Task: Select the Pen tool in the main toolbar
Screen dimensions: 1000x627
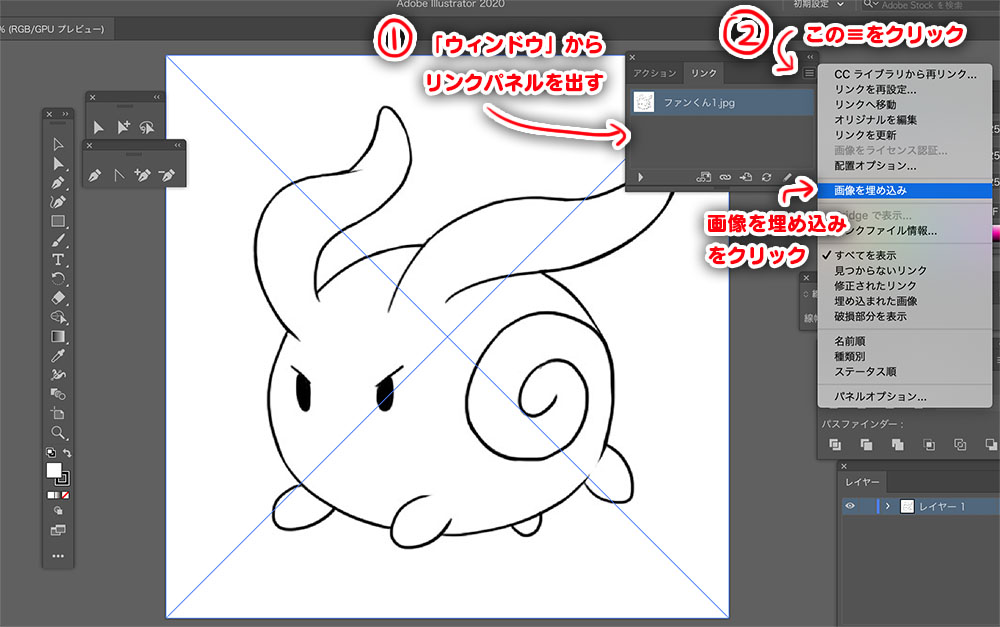Action: (58, 183)
